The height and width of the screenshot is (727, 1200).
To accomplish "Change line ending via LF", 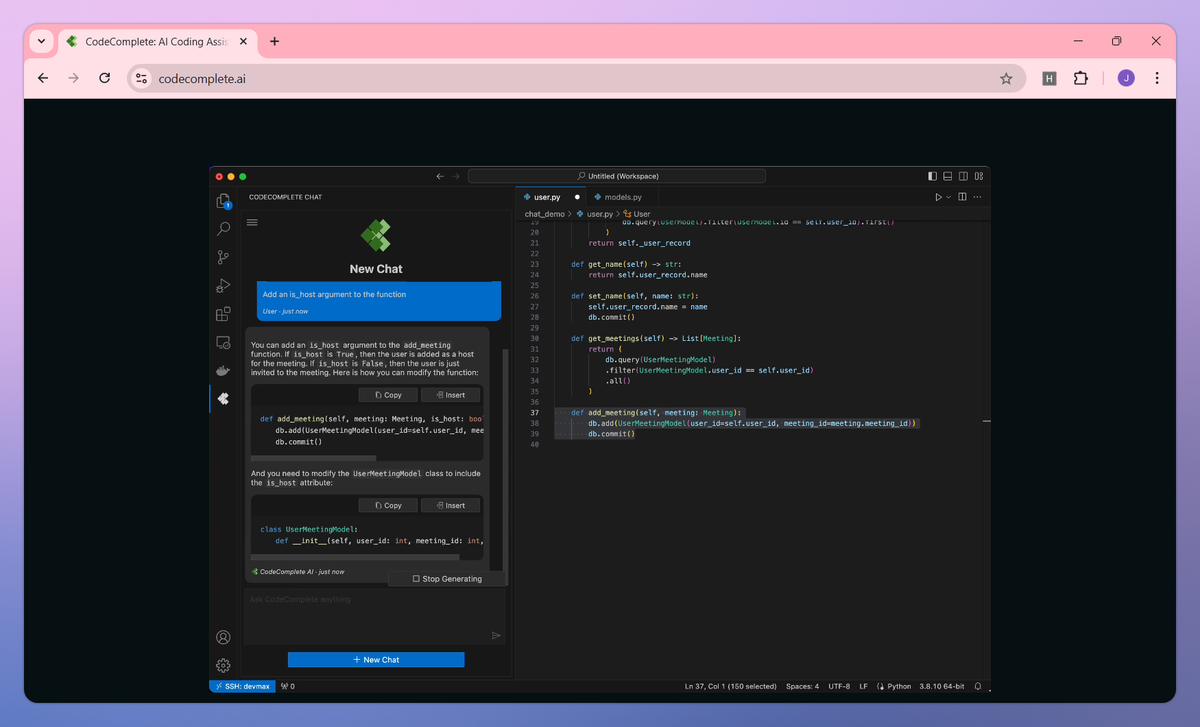I will [x=864, y=686].
